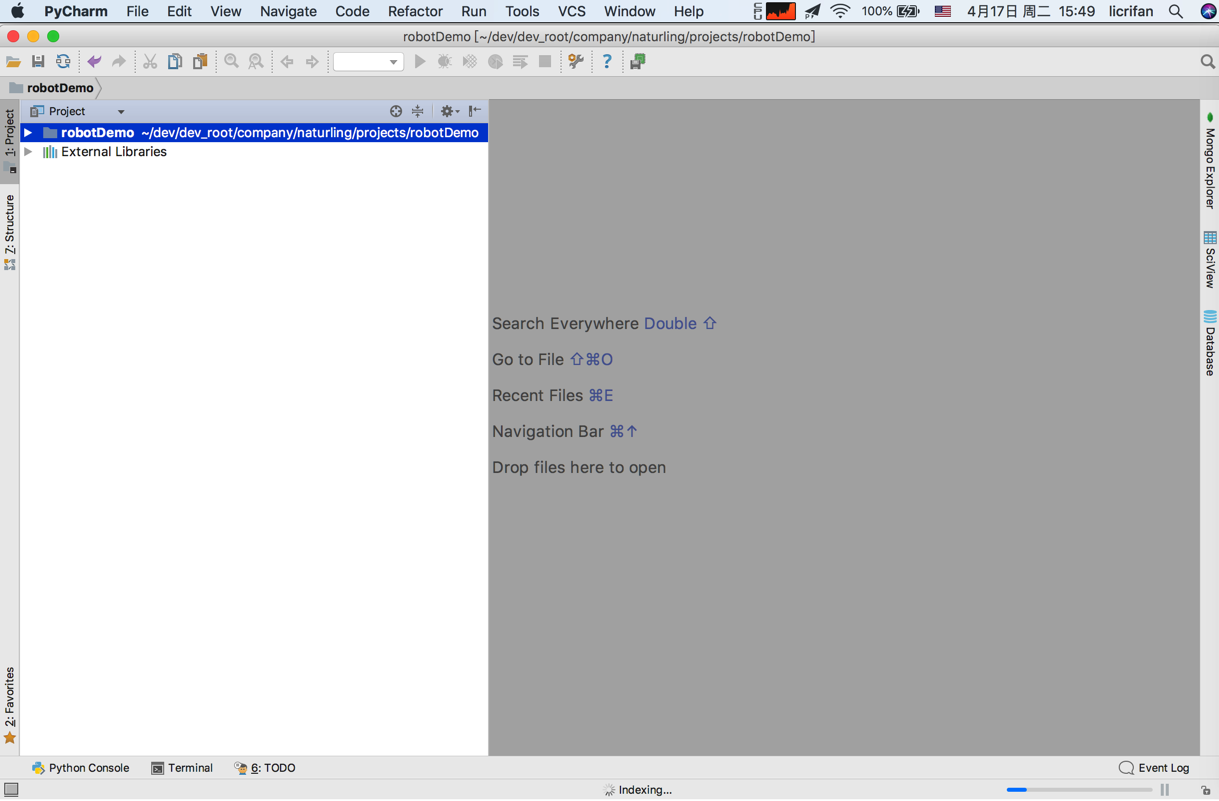Viewport: 1219px width, 801px height.
Task: Click the Paste clipboard icon
Action: [200, 62]
